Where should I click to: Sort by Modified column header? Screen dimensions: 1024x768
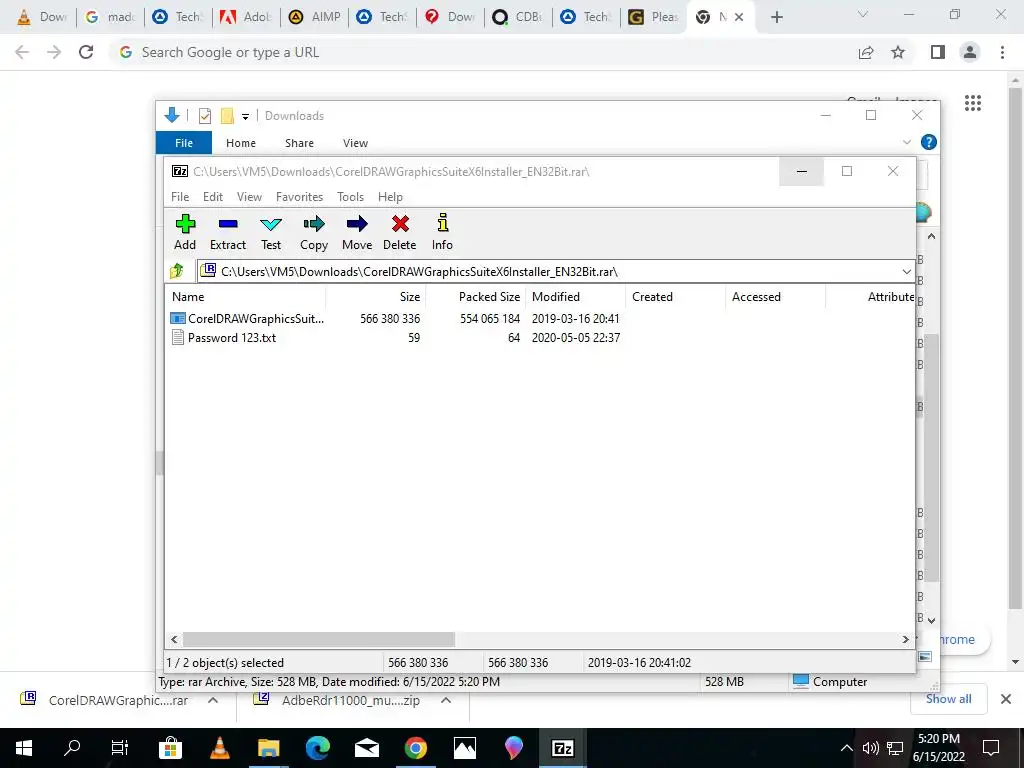(575, 296)
